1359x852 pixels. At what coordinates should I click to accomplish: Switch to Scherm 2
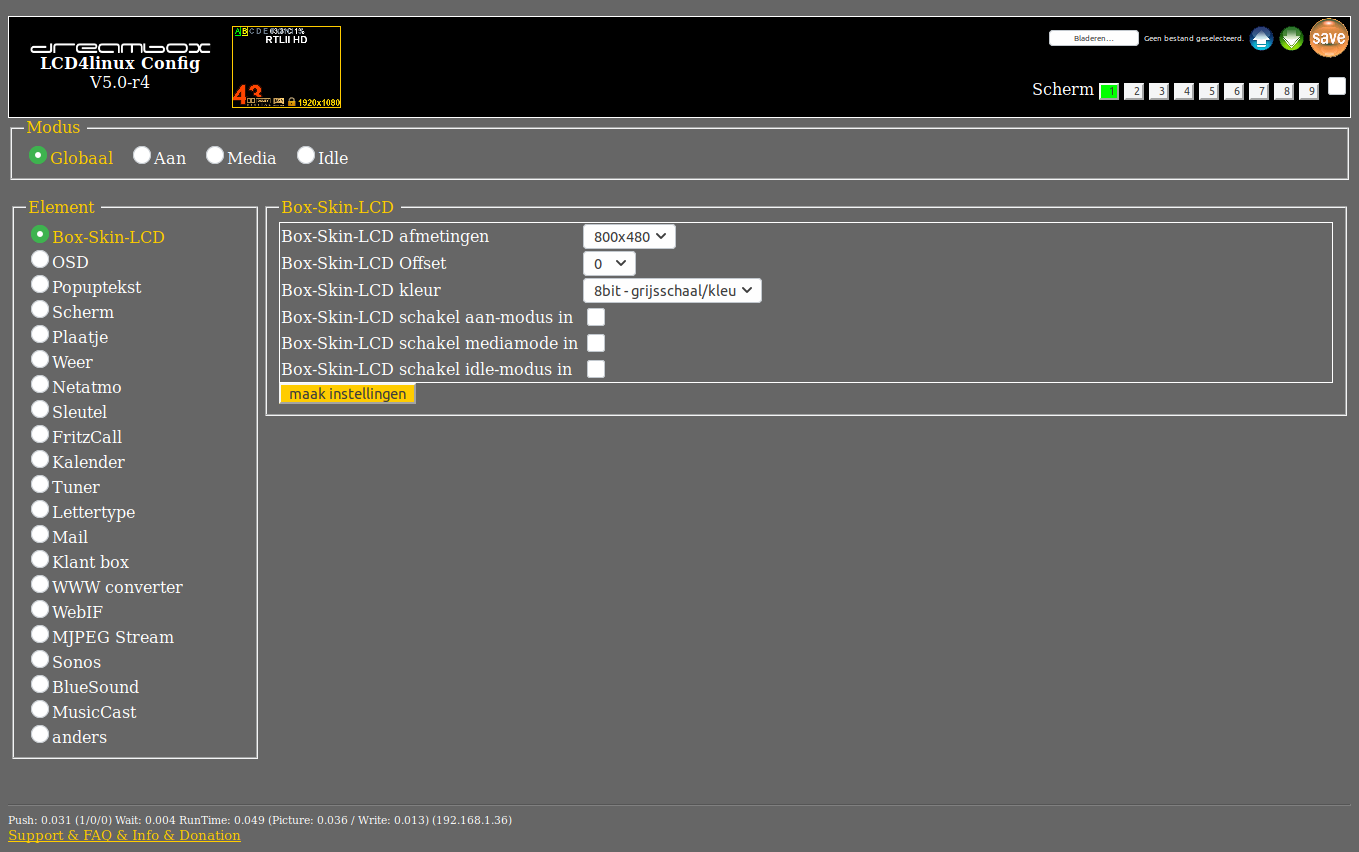pos(1134,92)
